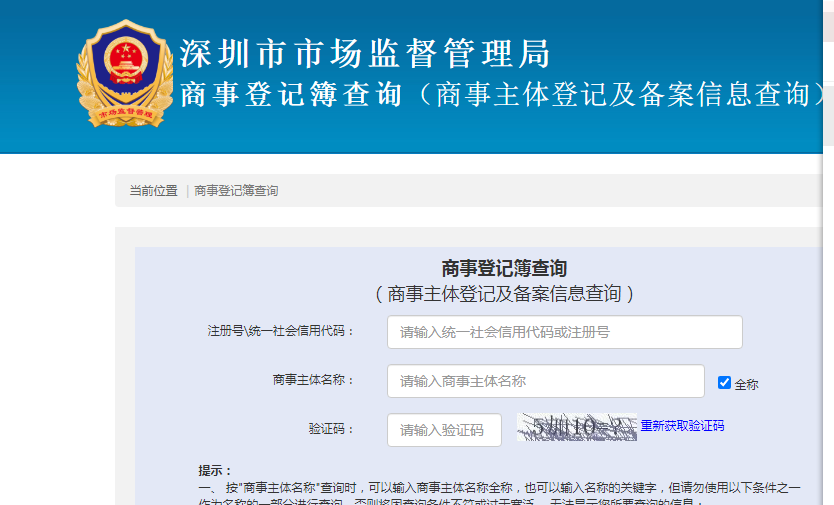The image size is (834, 505).
Task: Click the 重新获取验证码 link
Action: tap(682, 426)
